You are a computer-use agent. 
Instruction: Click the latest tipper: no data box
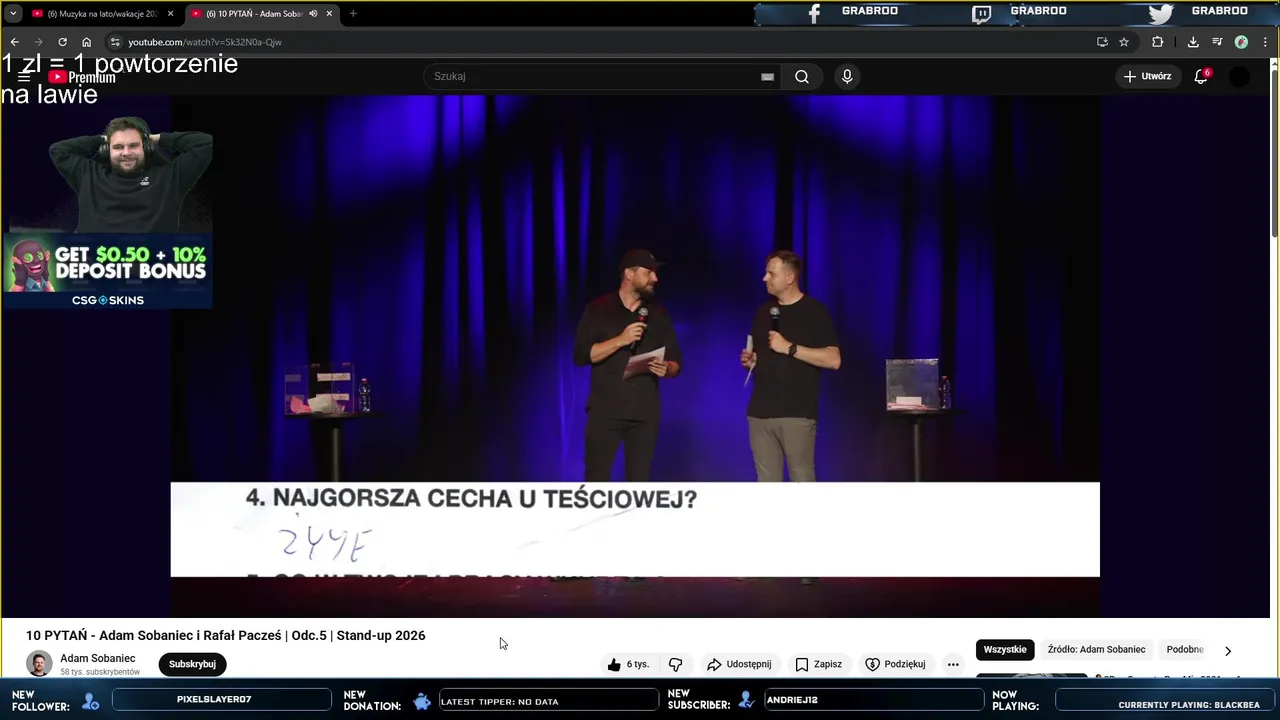[549, 701]
